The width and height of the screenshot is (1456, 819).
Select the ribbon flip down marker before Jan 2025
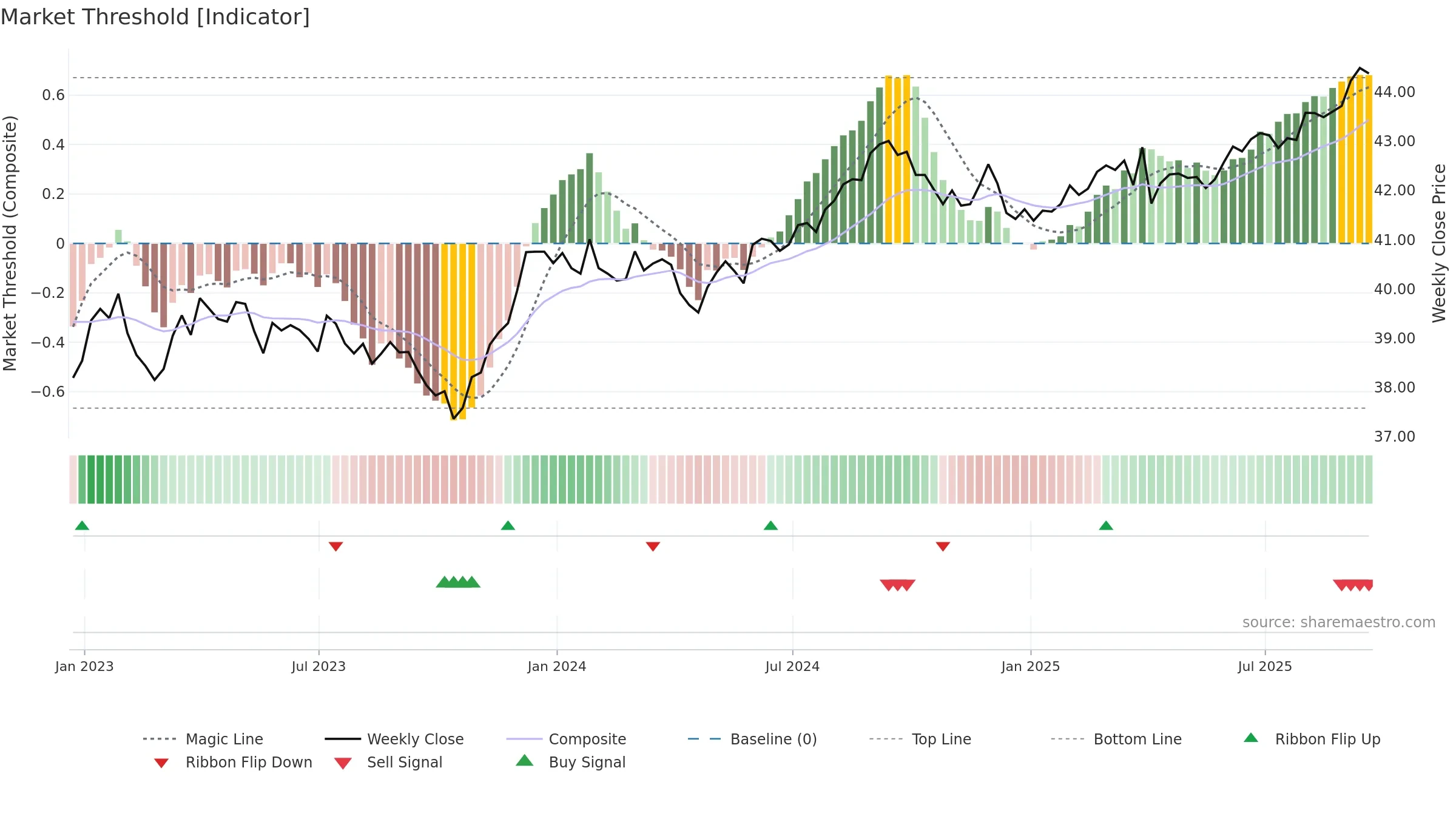tap(943, 547)
